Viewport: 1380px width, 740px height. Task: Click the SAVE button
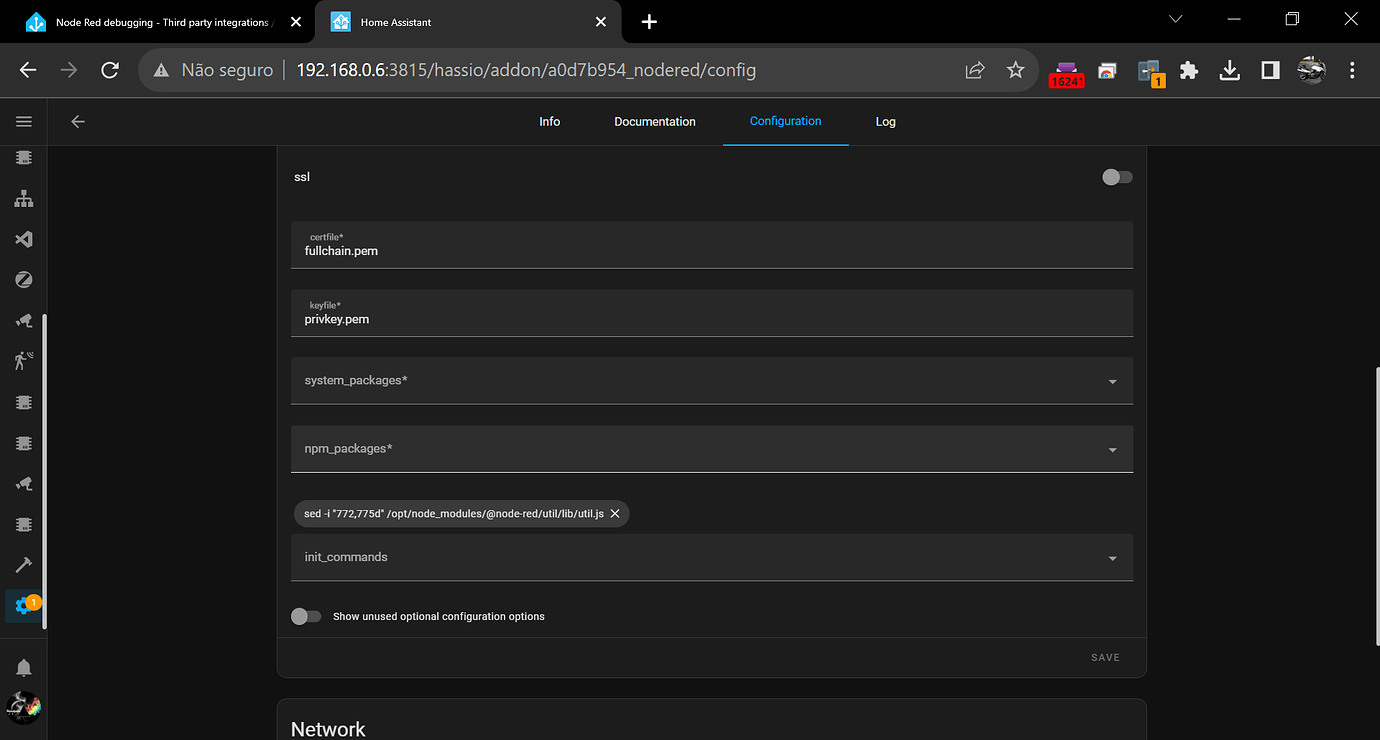1105,657
